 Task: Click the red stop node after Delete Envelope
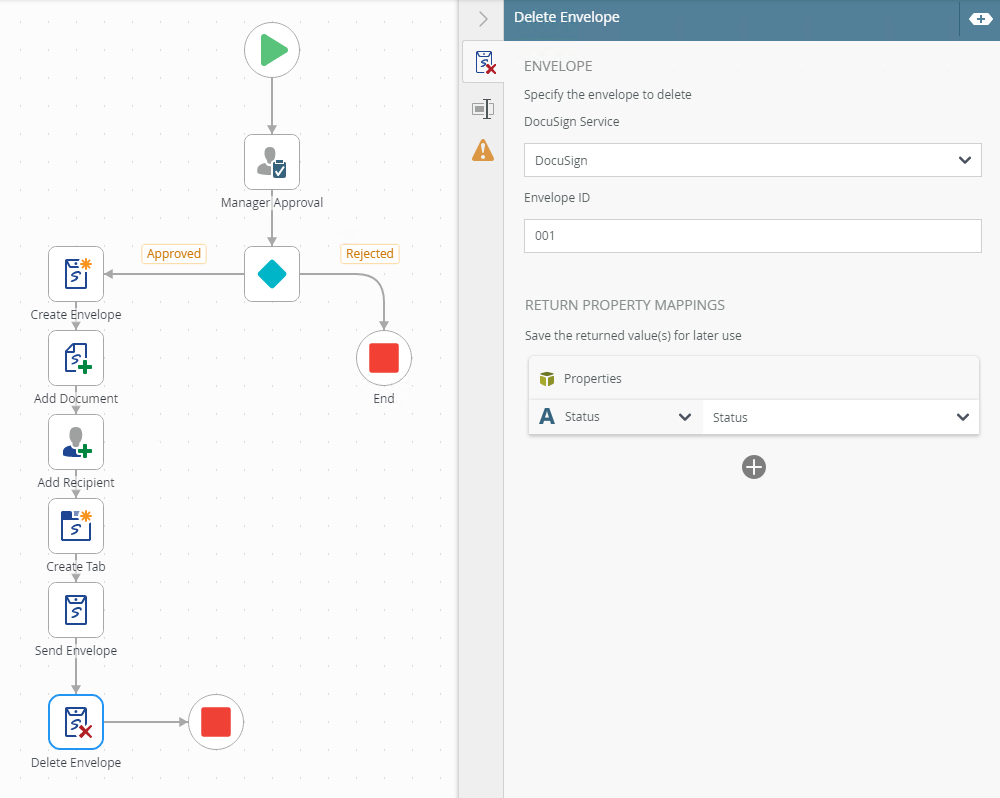[216, 722]
